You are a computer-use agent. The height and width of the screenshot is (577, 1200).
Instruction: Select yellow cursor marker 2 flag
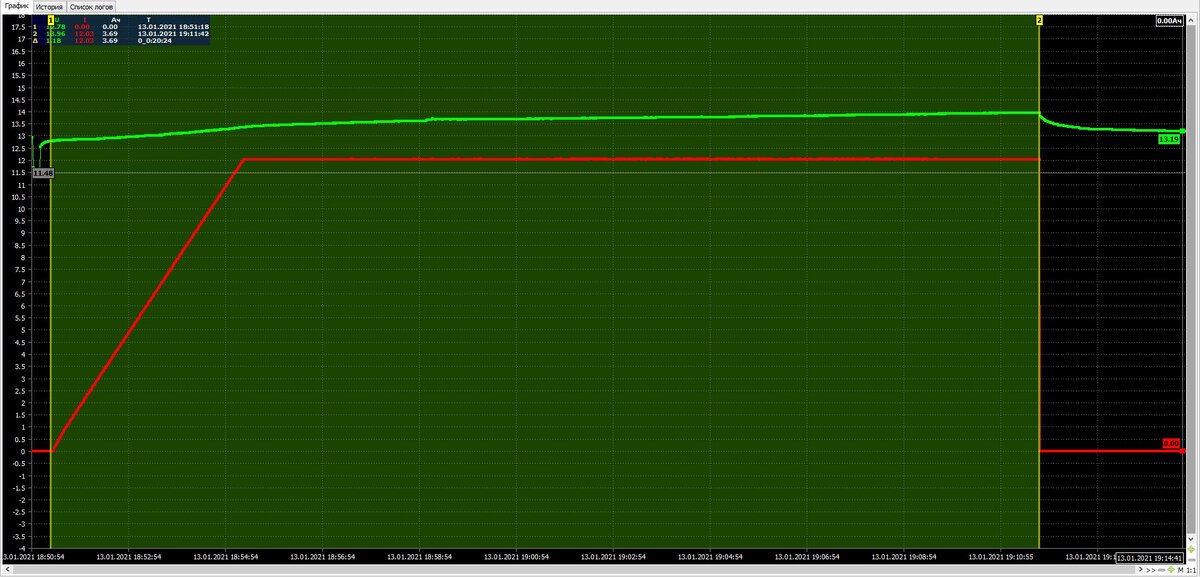[1040, 20]
